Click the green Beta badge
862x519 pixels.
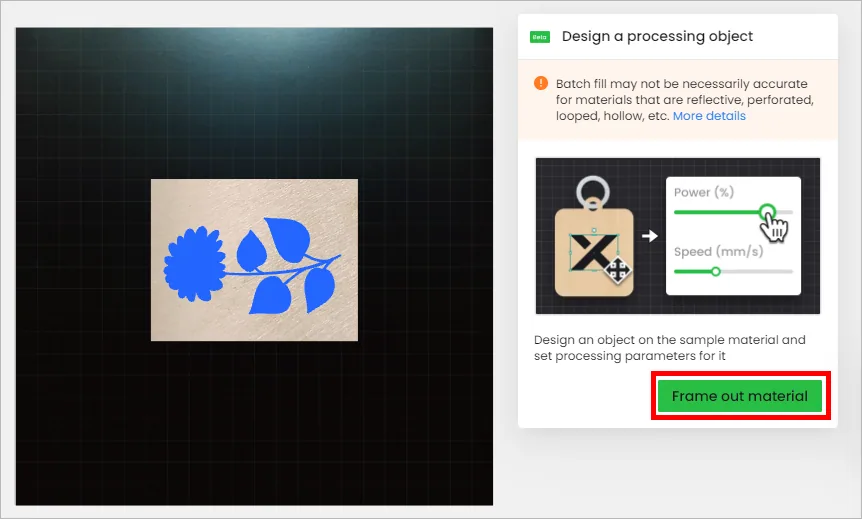(540, 37)
